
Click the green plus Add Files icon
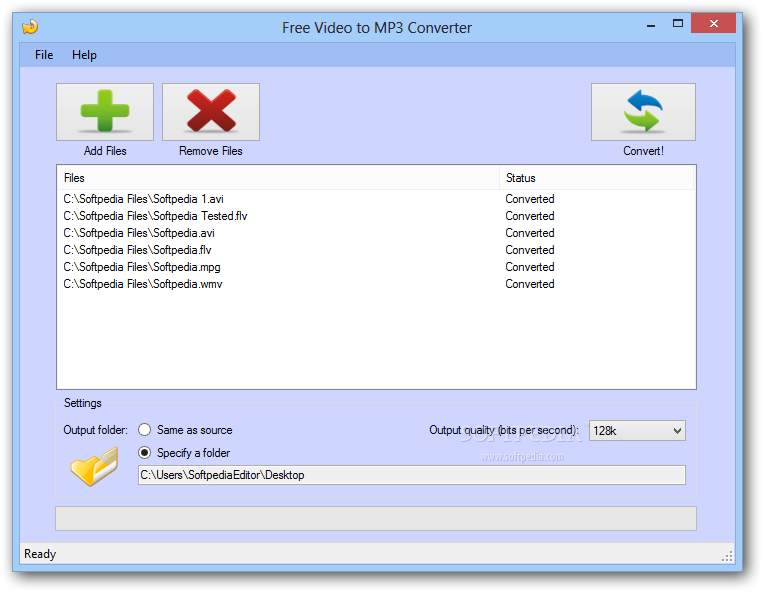click(x=105, y=112)
